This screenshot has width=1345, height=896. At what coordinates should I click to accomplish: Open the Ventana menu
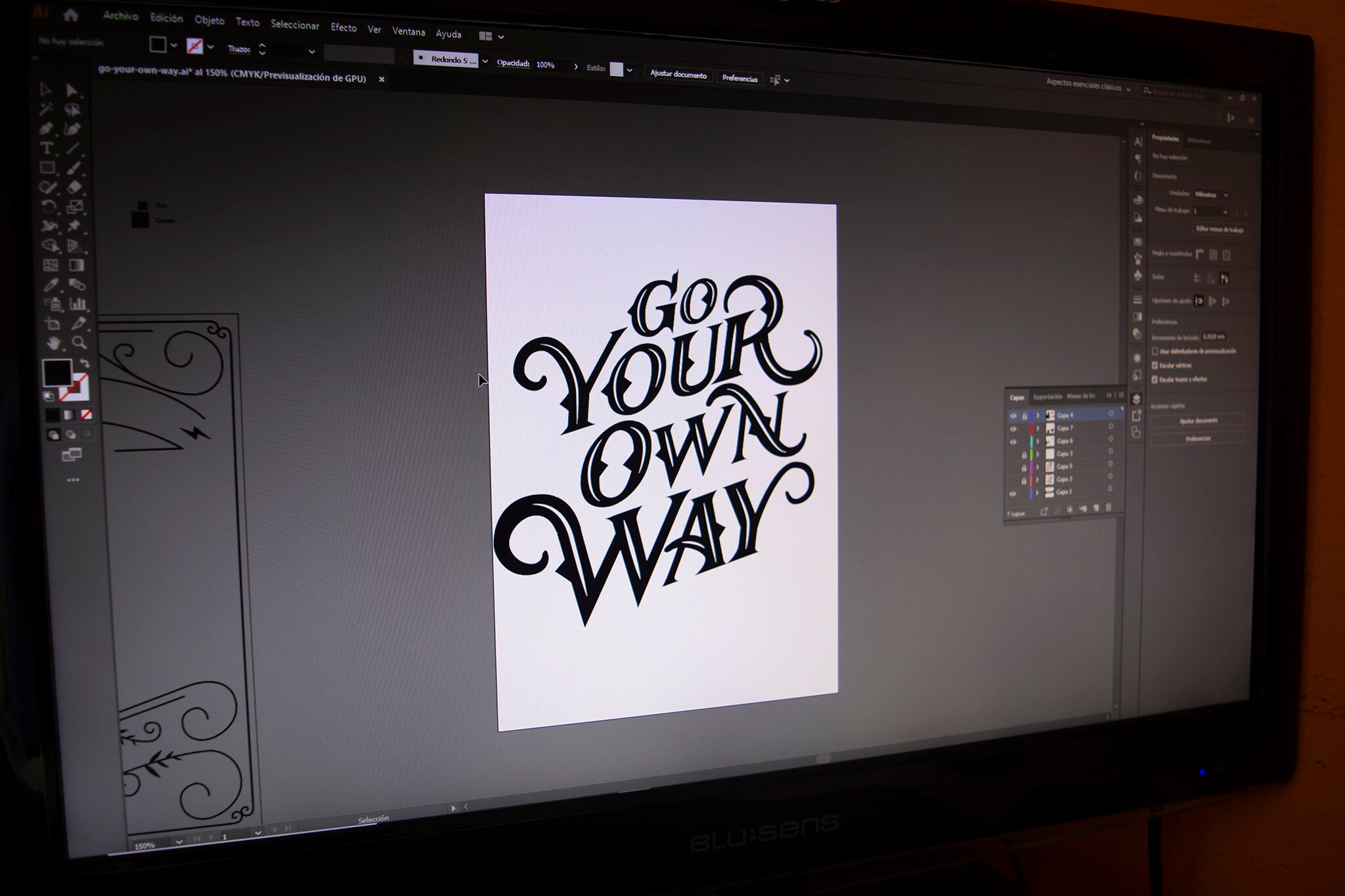pyautogui.click(x=409, y=32)
